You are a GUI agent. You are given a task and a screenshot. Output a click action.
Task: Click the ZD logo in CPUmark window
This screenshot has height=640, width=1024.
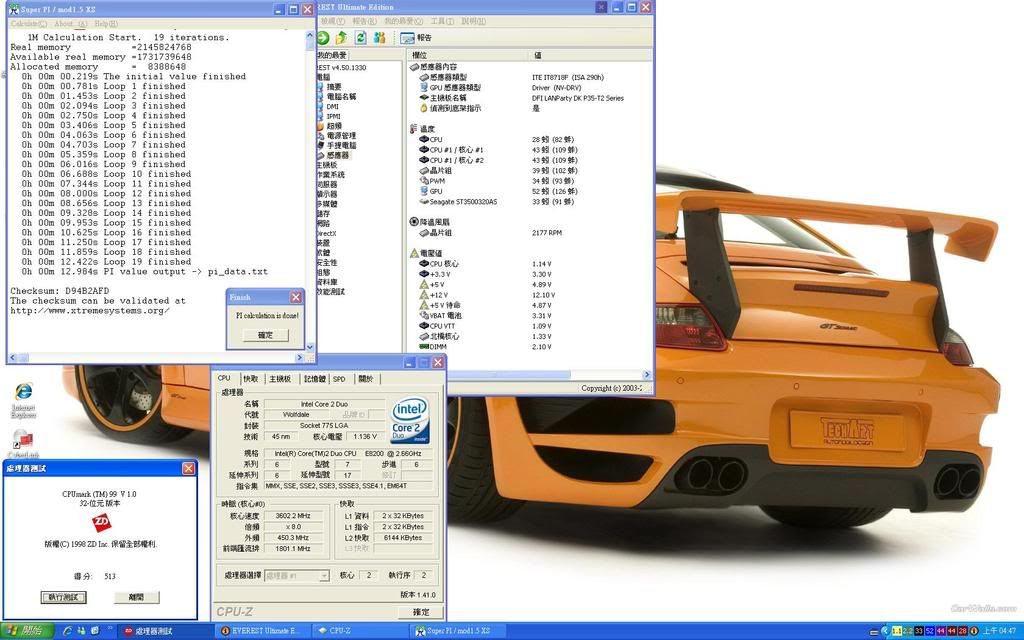[x=100, y=522]
